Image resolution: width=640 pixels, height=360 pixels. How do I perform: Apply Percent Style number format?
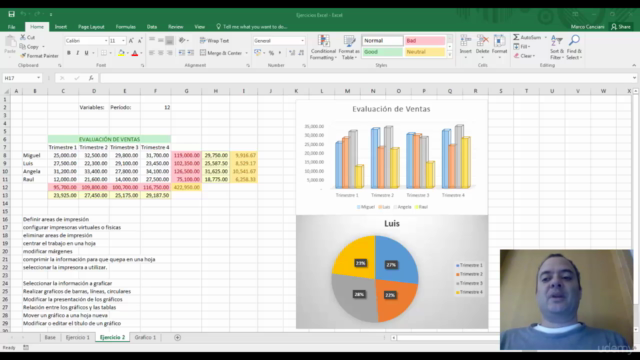[271, 53]
